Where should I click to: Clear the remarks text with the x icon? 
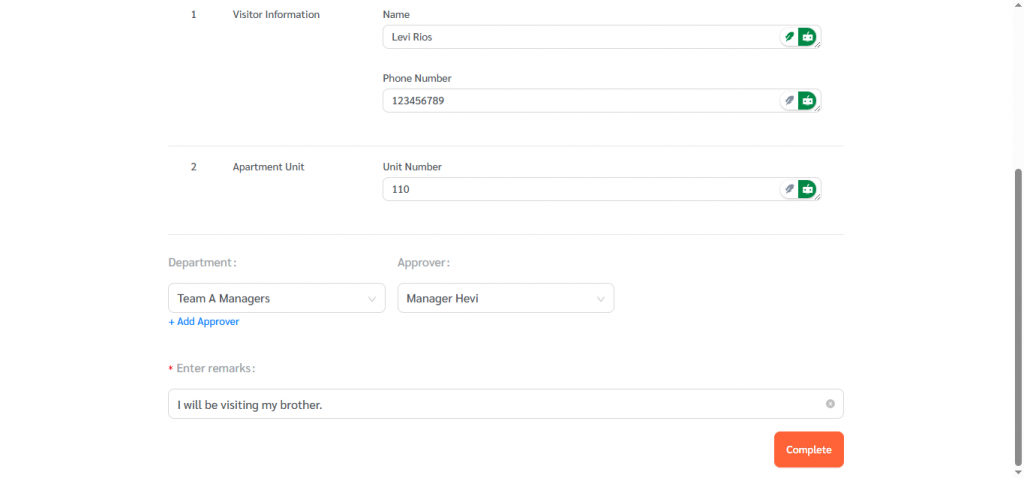[830, 404]
